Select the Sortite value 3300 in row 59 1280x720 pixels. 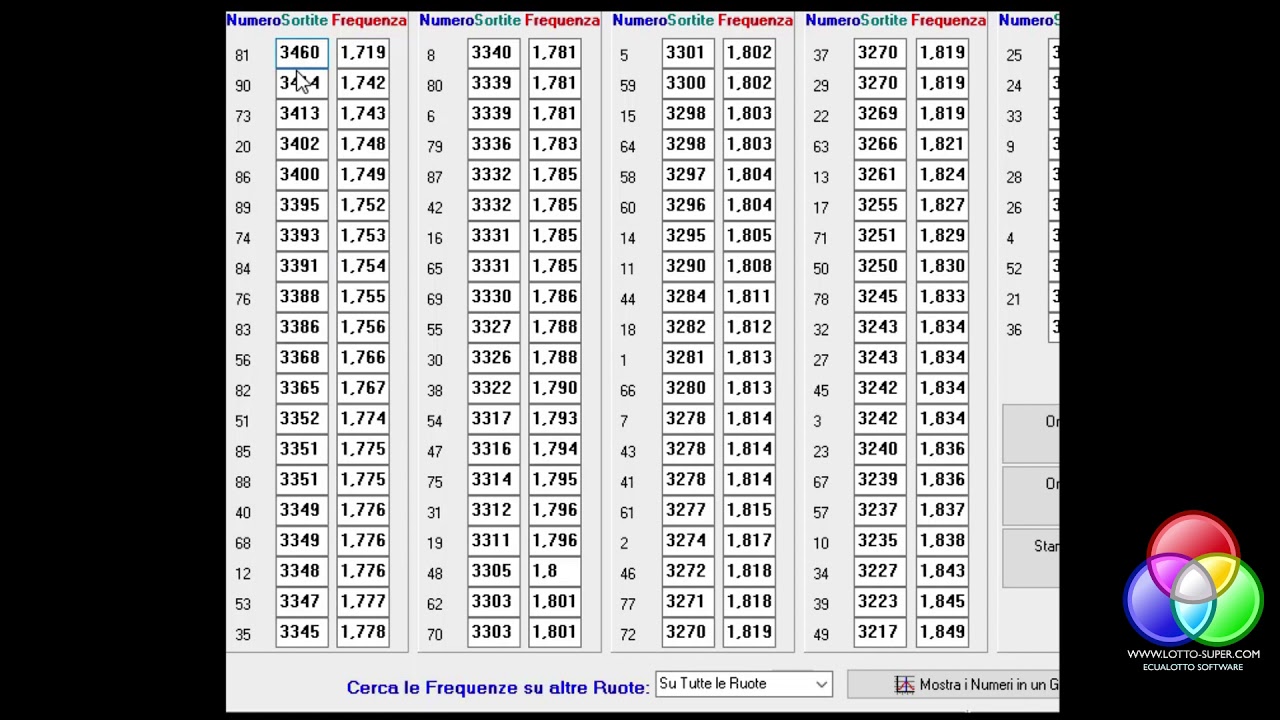(x=688, y=84)
